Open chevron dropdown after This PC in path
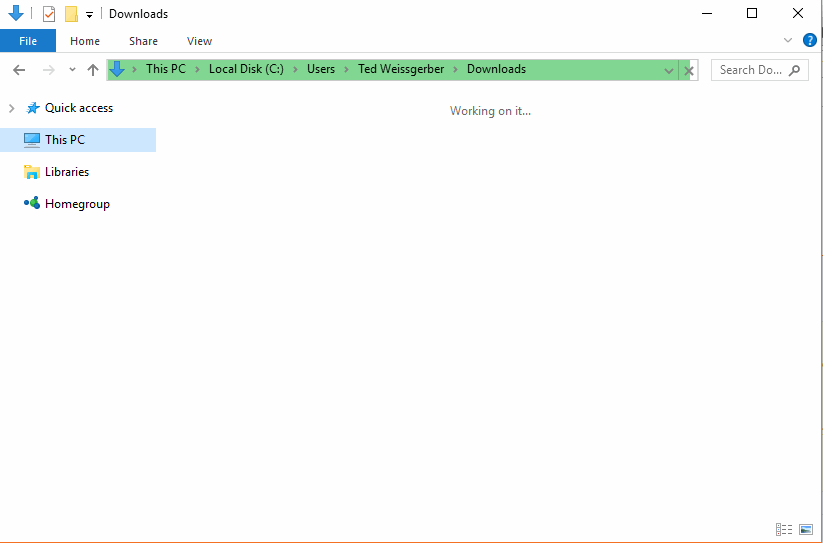823x543 pixels. (x=197, y=69)
